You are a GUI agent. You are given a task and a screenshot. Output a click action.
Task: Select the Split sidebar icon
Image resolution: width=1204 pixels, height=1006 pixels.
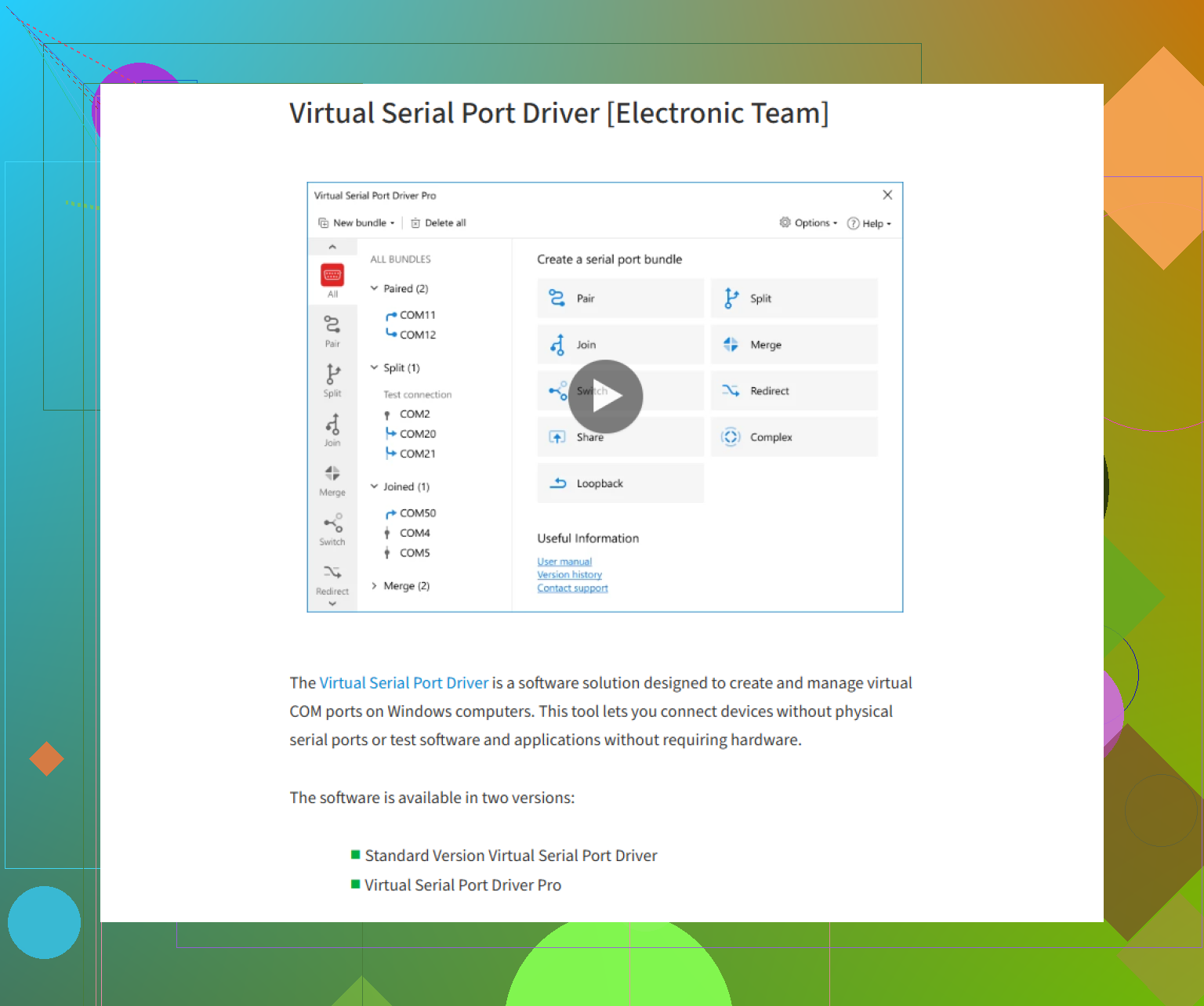[x=332, y=375]
